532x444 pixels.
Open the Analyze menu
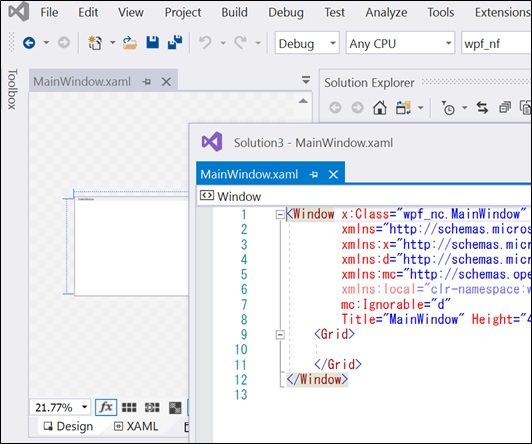click(x=386, y=13)
